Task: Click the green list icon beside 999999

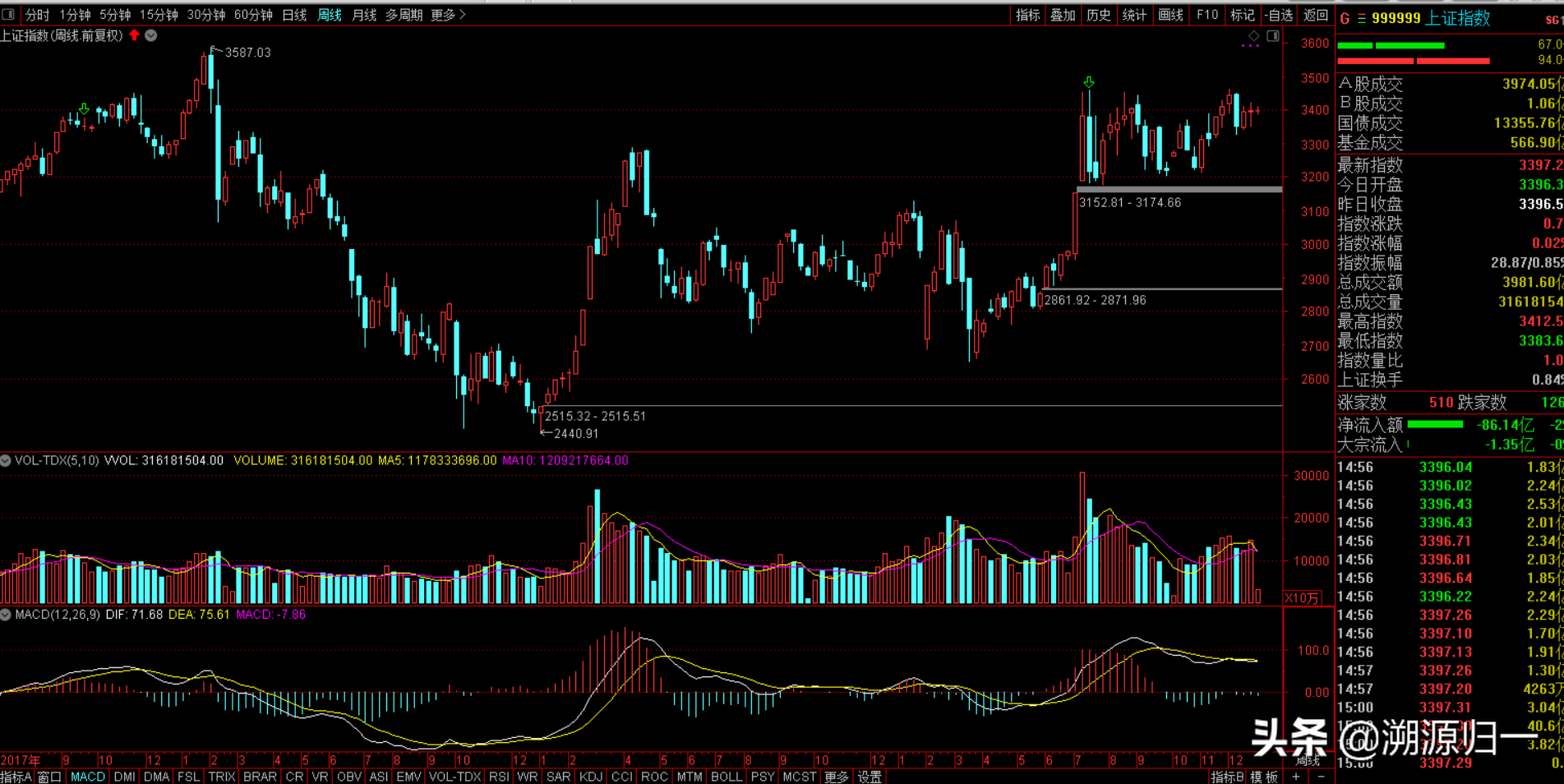Action: pyautogui.click(x=1362, y=18)
